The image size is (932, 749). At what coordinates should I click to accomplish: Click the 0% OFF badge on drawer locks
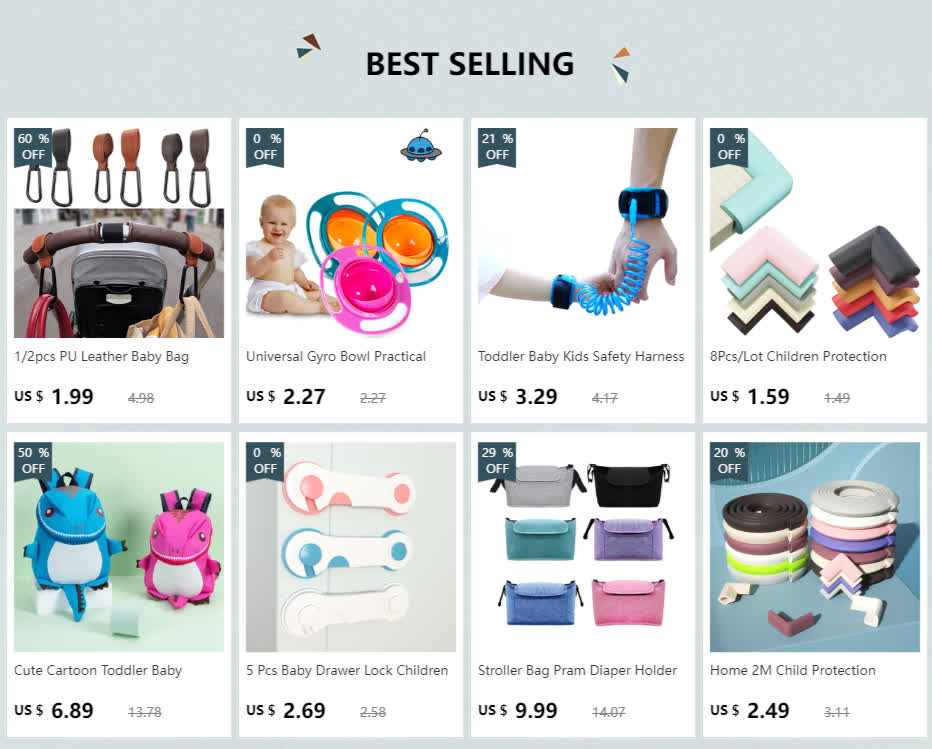265,461
